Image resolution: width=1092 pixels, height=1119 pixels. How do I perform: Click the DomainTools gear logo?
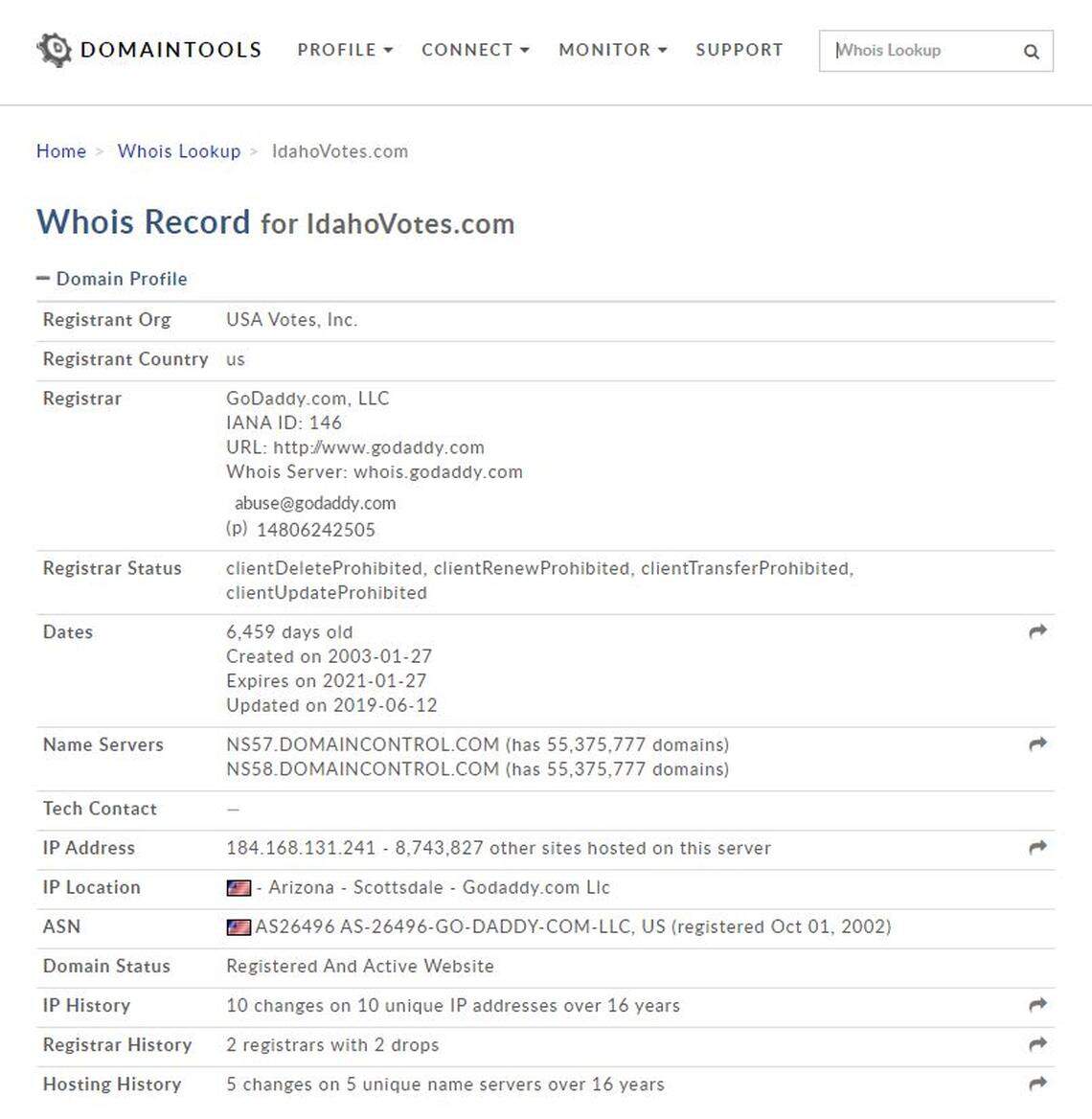(55, 50)
